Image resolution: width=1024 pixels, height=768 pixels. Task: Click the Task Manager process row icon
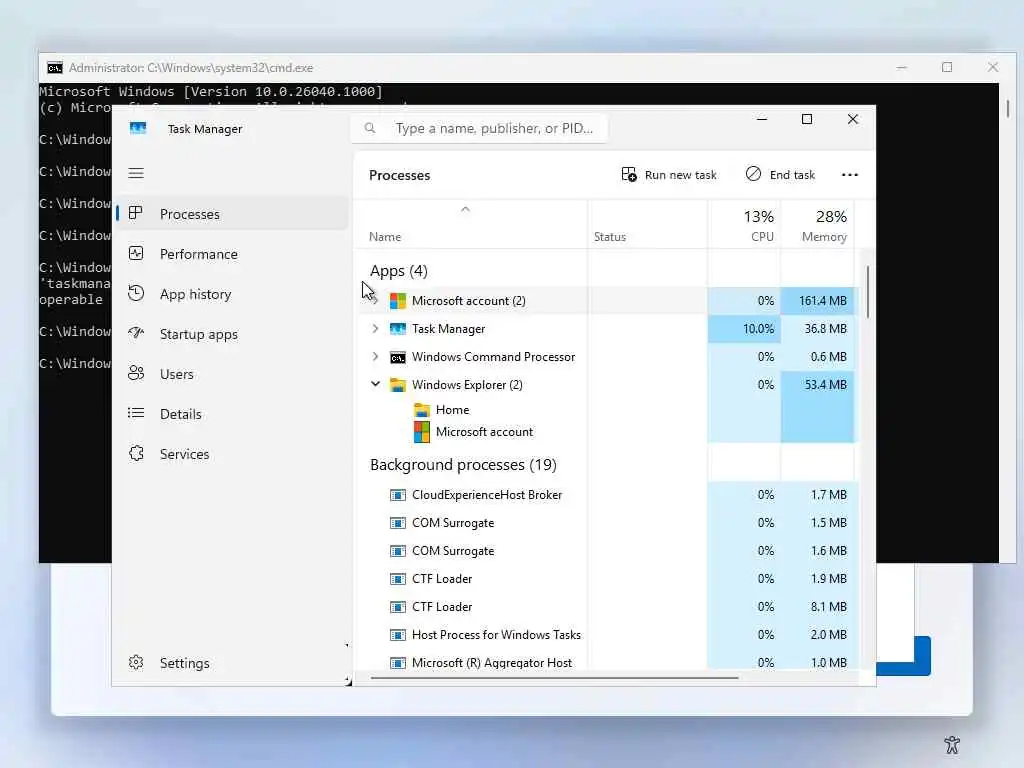click(398, 328)
